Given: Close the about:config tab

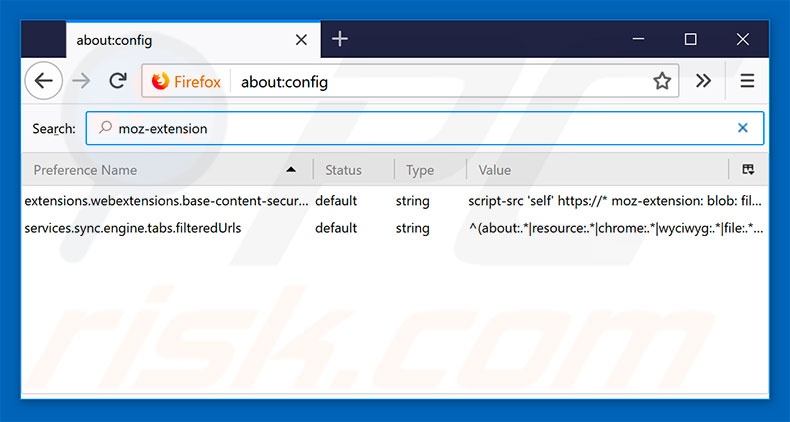Looking at the screenshot, I should [x=301, y=40].
